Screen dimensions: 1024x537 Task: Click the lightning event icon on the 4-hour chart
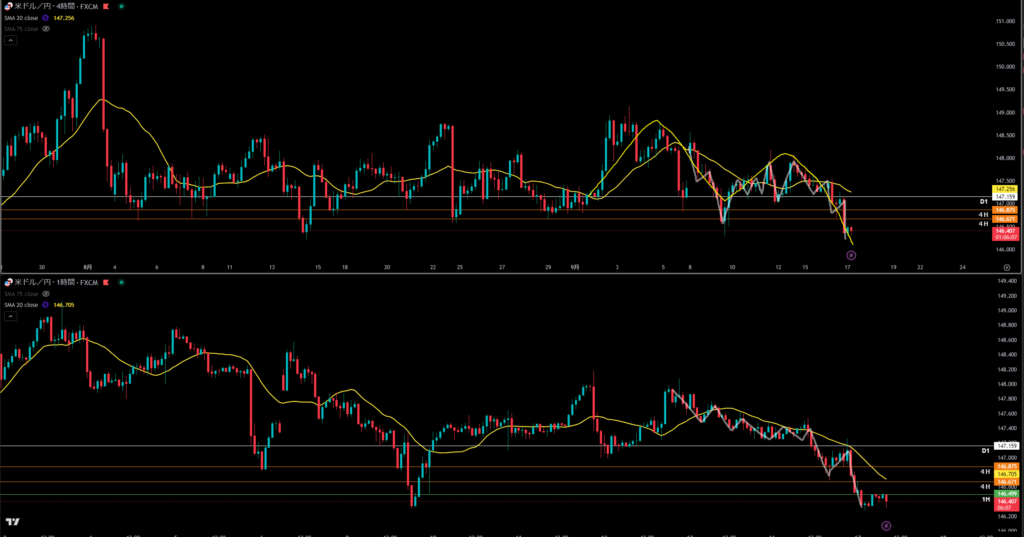coord(851,255)
